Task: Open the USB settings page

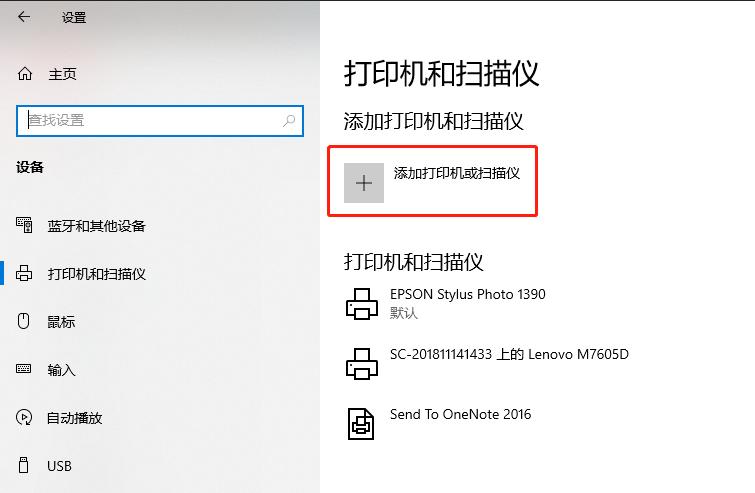Action: point(59,466)
